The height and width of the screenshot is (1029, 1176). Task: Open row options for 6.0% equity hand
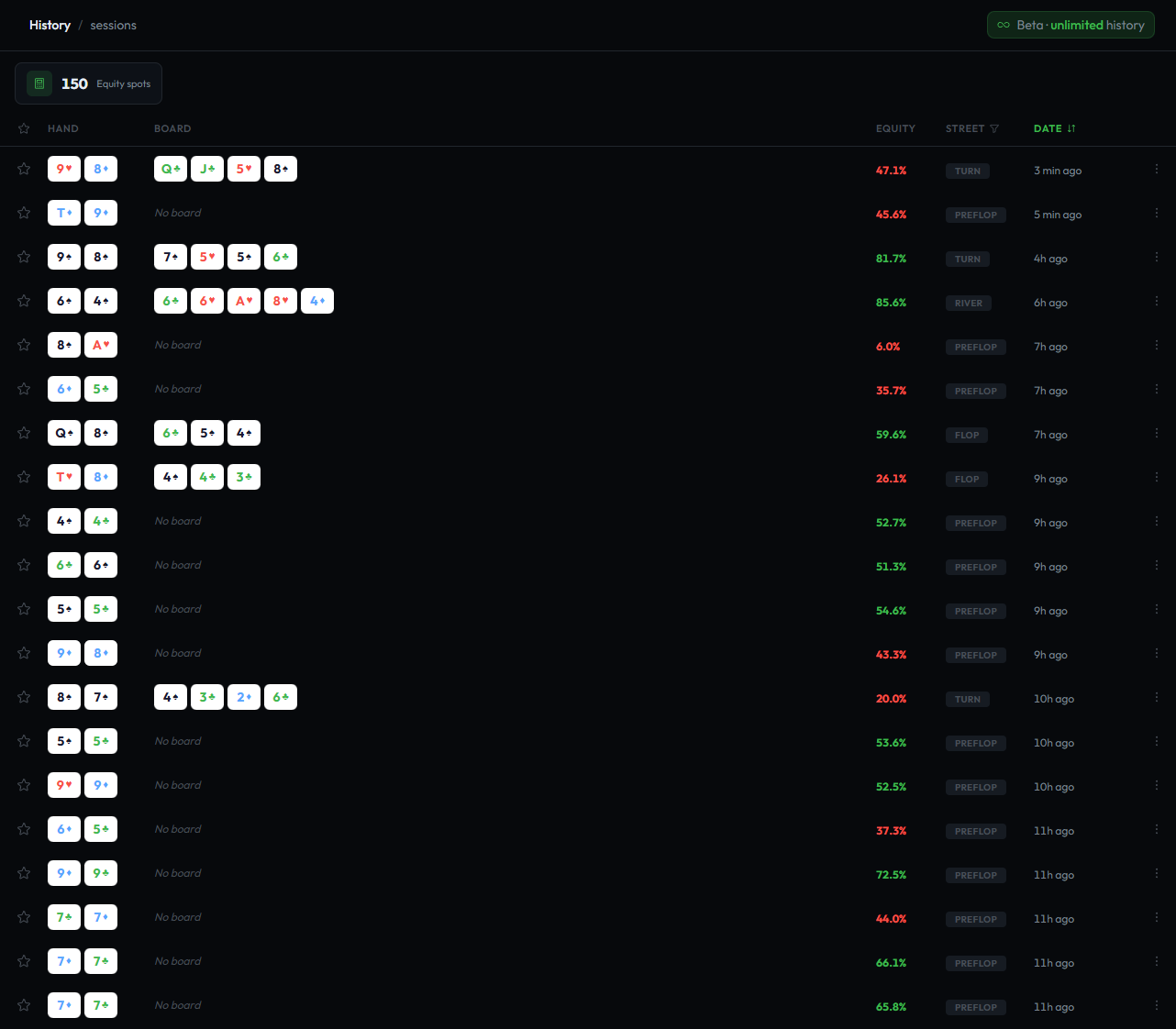click(x=1156, y=345)
